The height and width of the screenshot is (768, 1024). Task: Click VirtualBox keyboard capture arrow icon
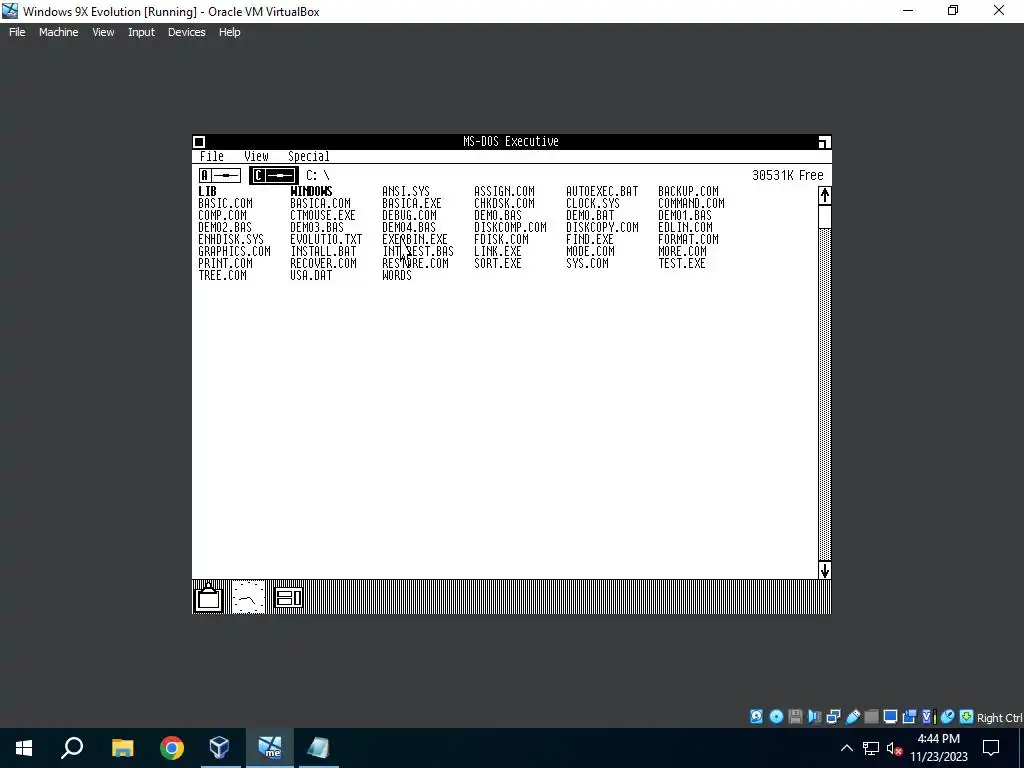pyautogui.click(x=967, y=717)
